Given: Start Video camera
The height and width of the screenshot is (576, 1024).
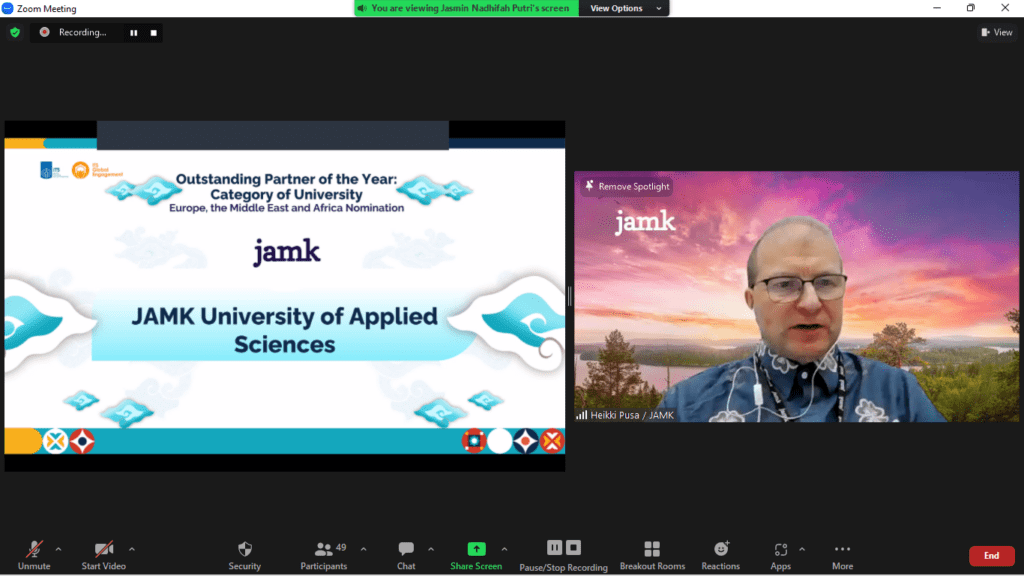Looking at the screenshot, I should click(104, 549).
